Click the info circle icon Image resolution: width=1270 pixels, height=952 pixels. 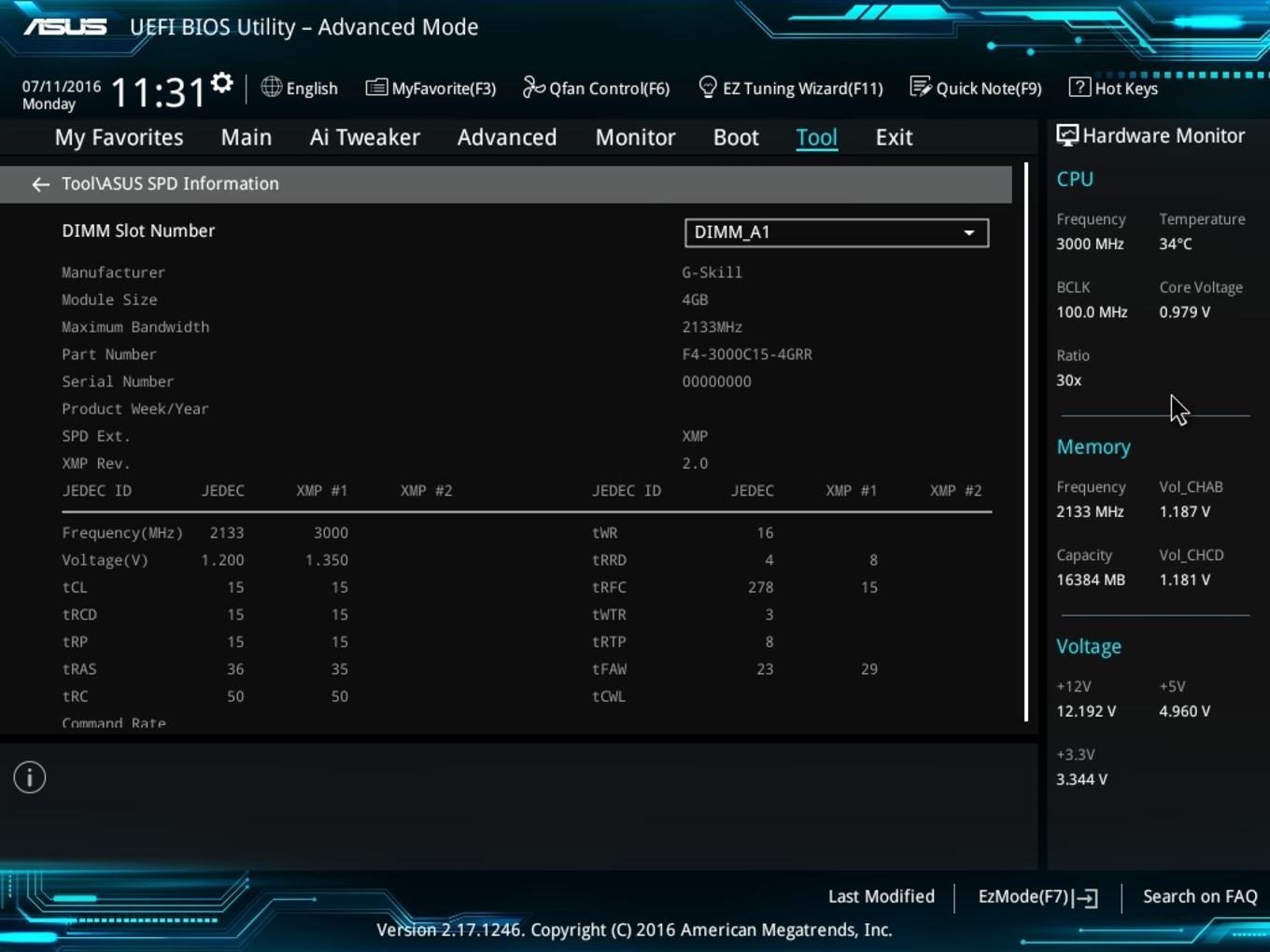pyautogui.click(x=30, y=777)
